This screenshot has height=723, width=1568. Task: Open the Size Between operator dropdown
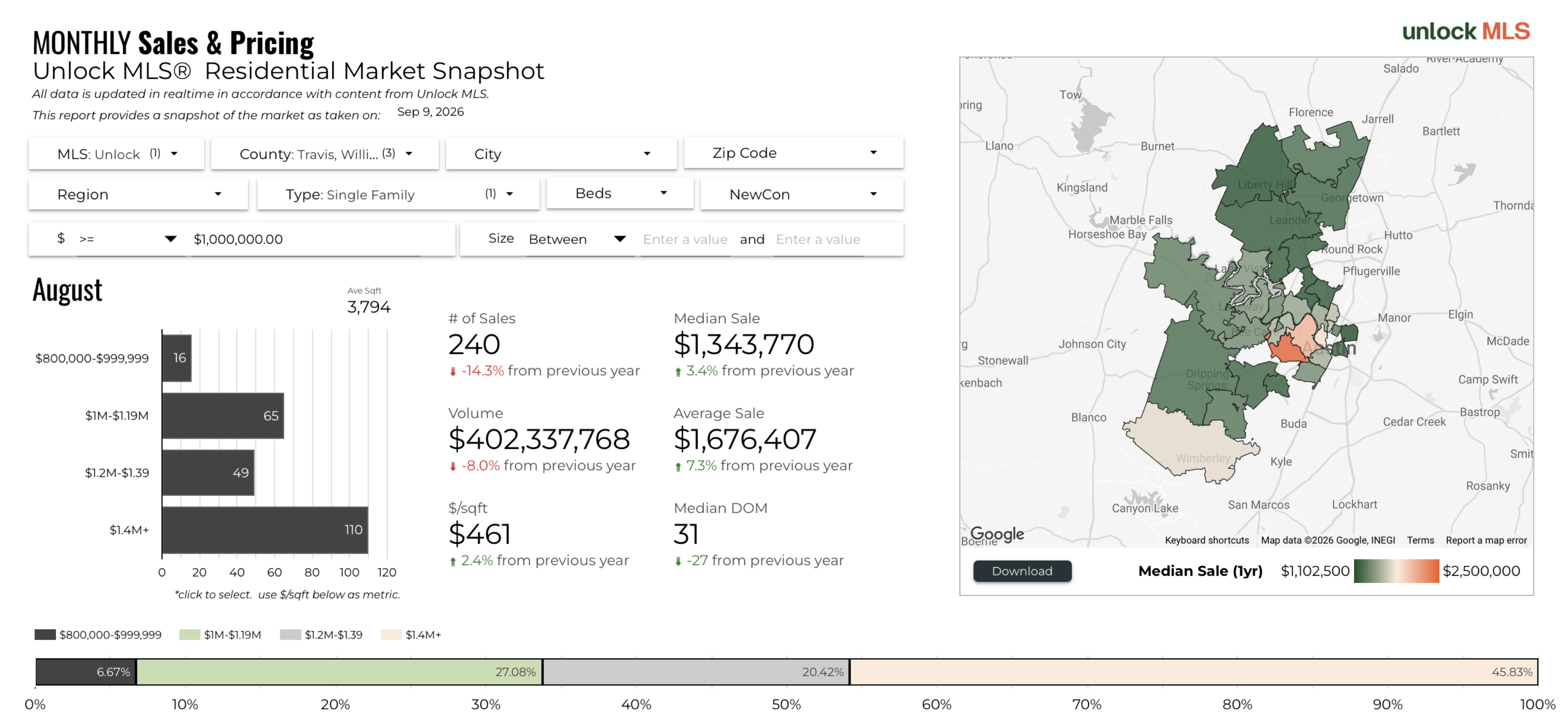[x=577, y=240]
